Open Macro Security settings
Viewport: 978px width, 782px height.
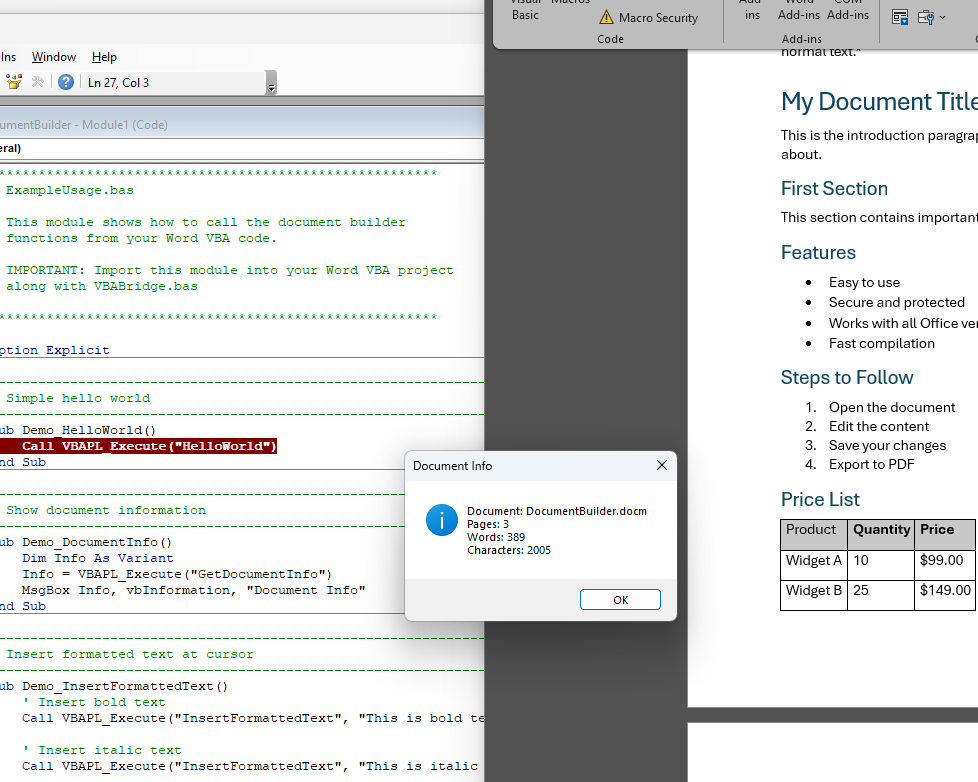click(648, 17)
